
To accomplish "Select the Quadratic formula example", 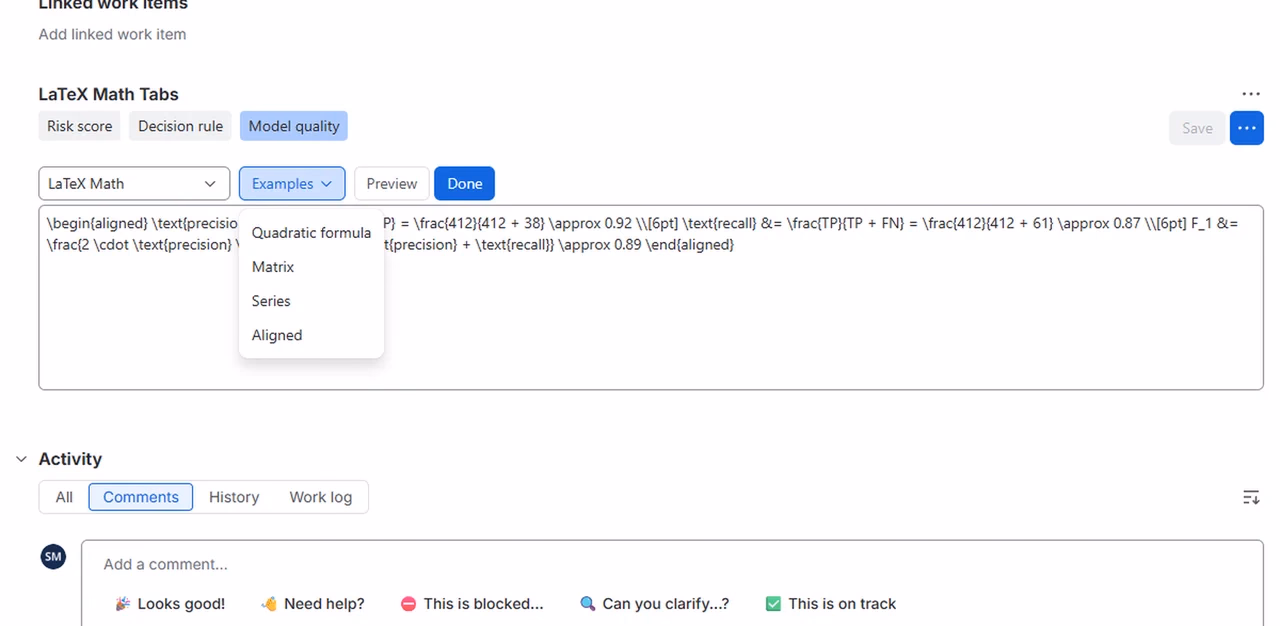I will pos(311,233).
